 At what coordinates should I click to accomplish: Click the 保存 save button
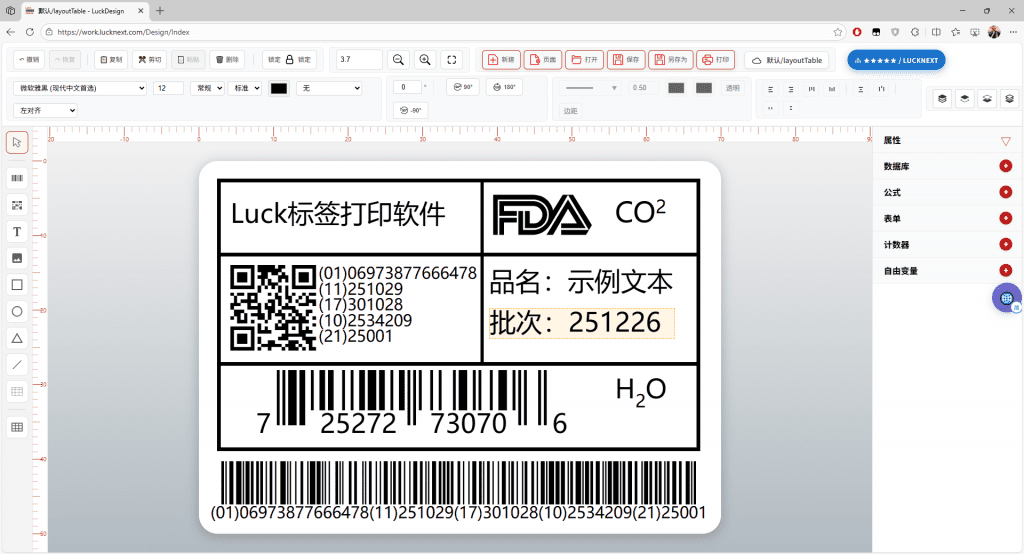tap(625, 60)
